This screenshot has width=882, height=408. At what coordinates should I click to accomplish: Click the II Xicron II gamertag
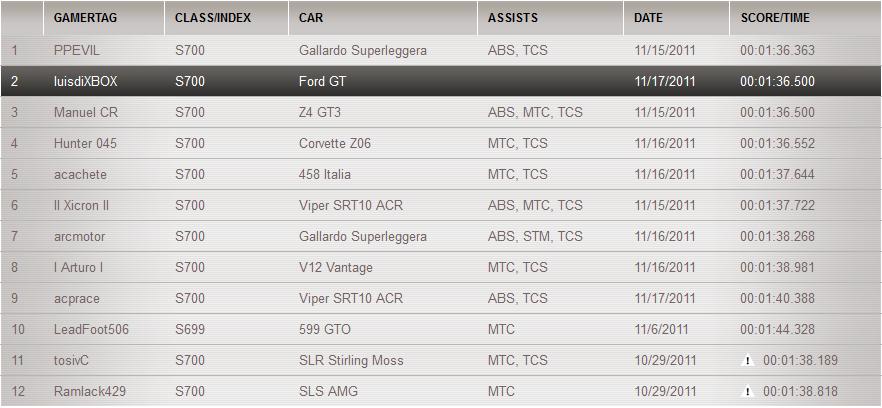(x=81, y=205)
